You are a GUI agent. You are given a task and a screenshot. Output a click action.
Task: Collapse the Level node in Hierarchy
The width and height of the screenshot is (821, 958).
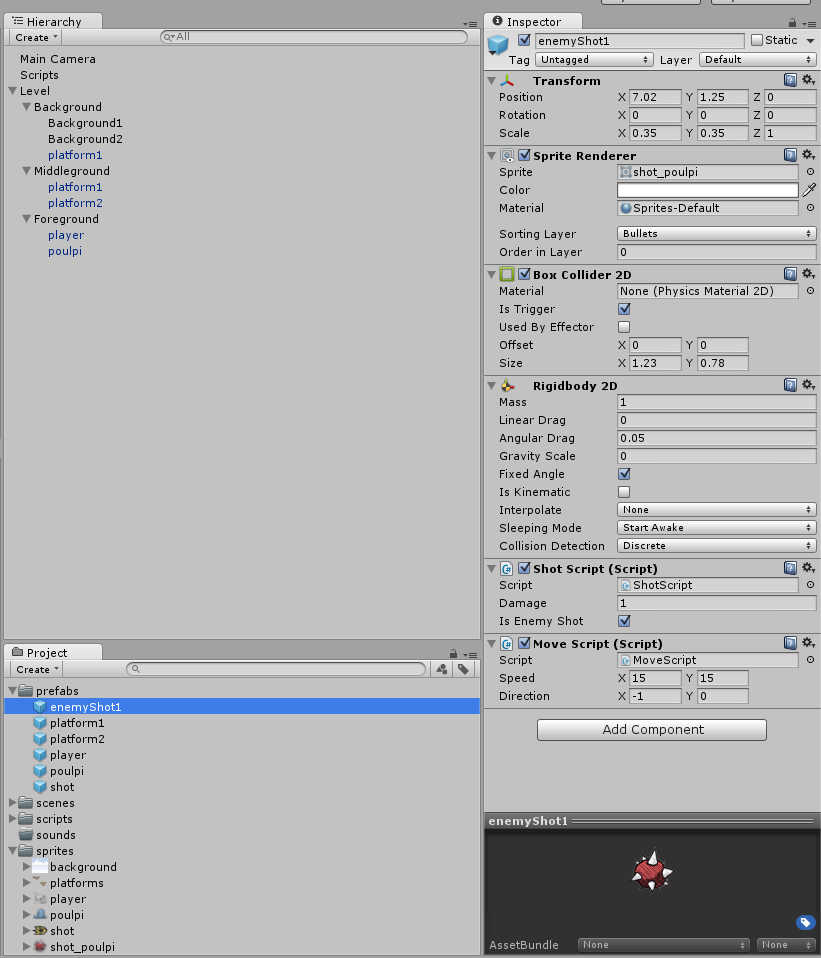(x=12, y=91)
